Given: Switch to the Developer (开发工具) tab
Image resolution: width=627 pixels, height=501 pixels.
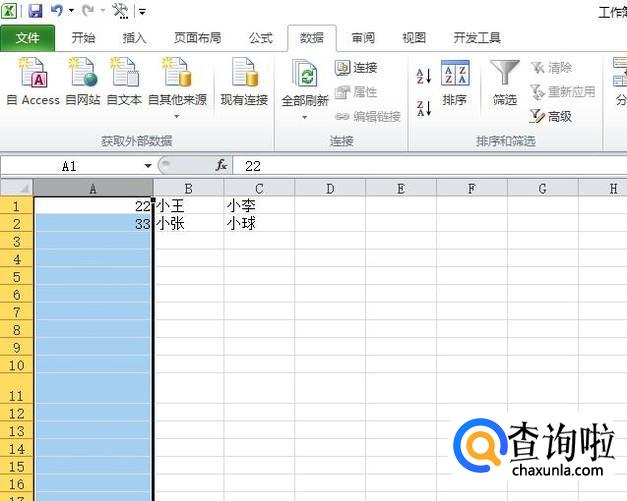Looking at the screenshot, I should [x=477, y=38].
